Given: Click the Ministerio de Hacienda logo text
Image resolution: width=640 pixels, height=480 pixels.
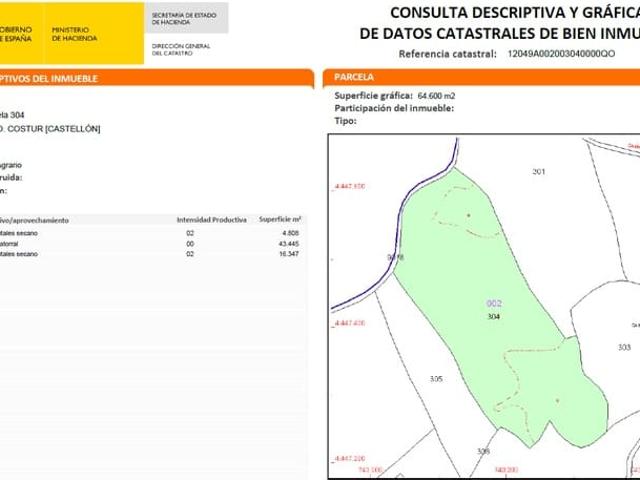Looking at the screenshot, I should (x=74, y=34).
